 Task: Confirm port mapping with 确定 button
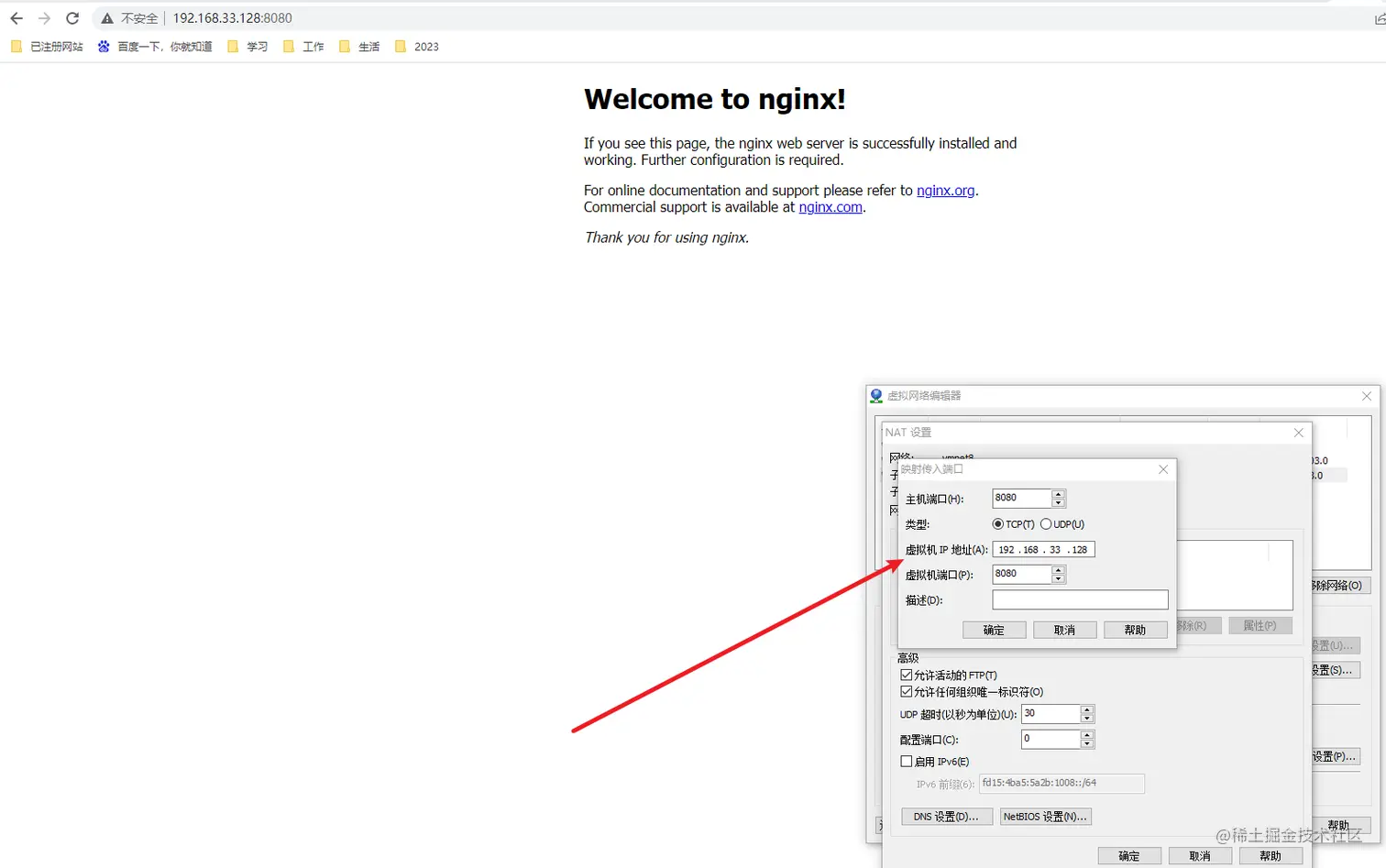pyautogui.click(x=995, y=630)
